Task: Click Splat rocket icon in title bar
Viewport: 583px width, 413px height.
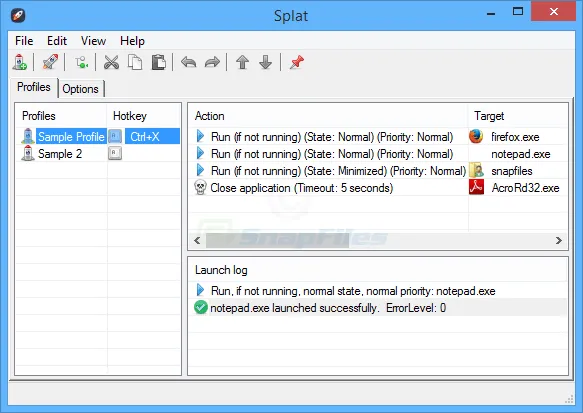Action: [x=18, y=16]
